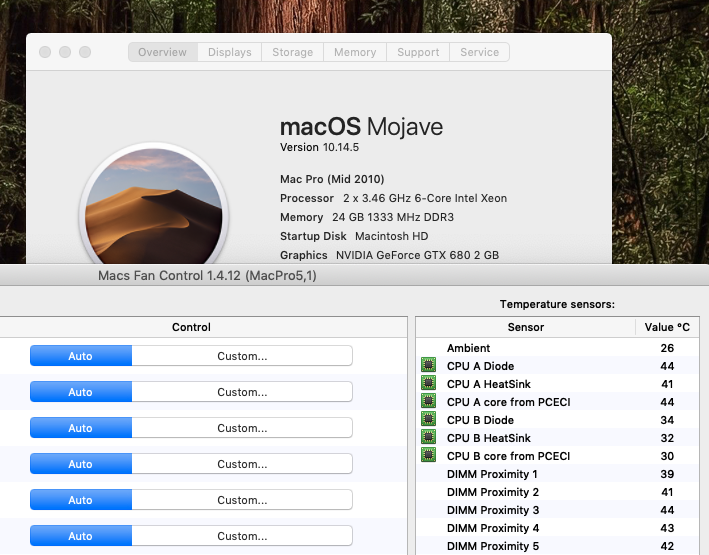Image resolution: width=709 pixels, height=555 pixels.
Task: Select the CPU A HeatSink sensor name
Action: (x=489, y=384)
